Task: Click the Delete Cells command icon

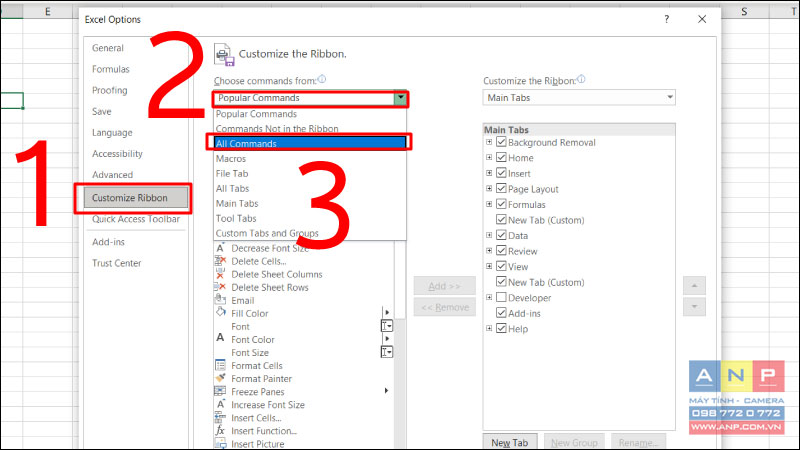Action: 220,261
